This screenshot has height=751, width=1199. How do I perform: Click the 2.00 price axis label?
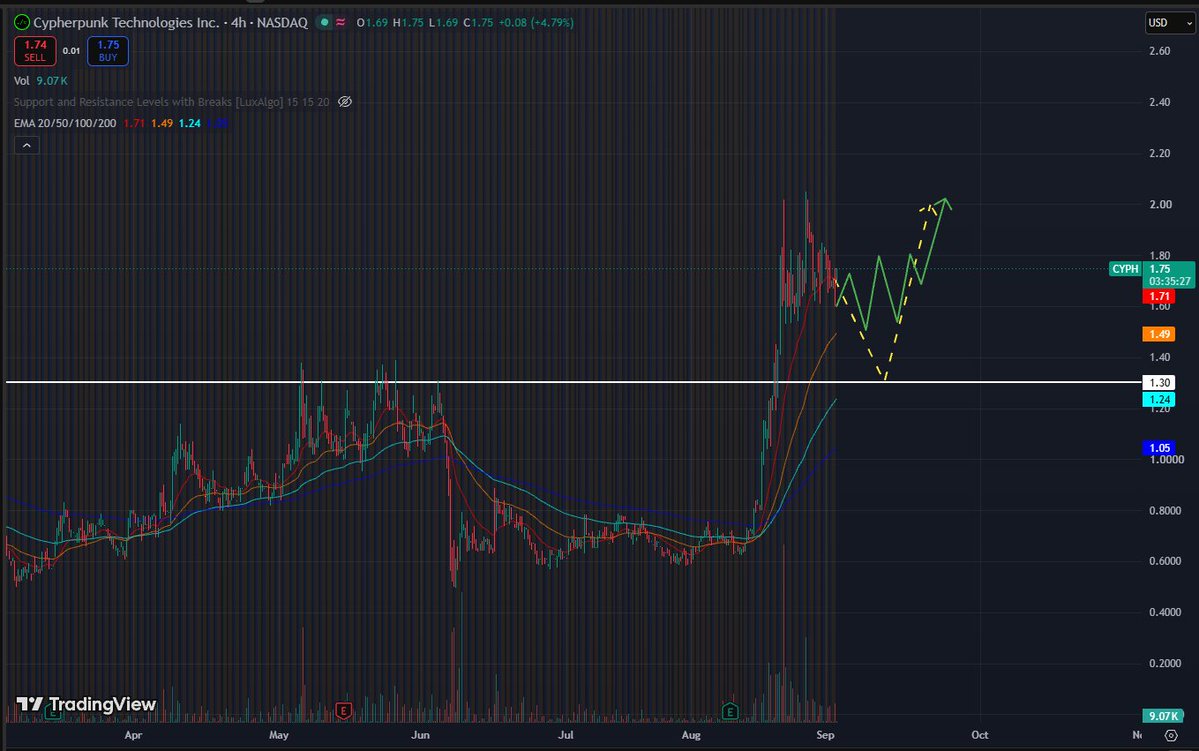(1161, 204)
